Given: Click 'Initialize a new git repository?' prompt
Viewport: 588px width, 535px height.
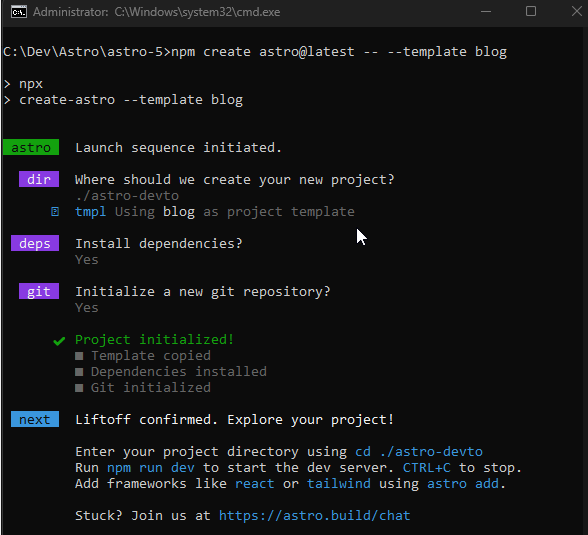Looking at the screenshot, I should point(203,291).
